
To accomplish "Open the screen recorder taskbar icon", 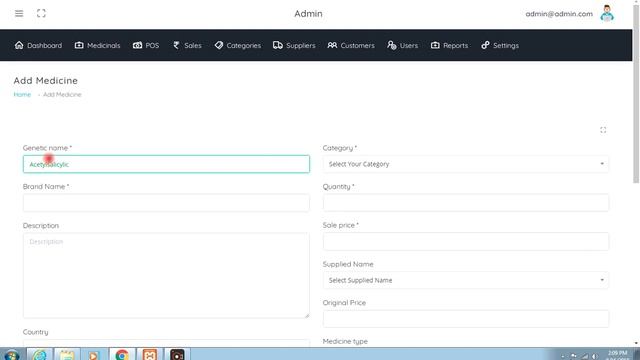I will 177,355.
